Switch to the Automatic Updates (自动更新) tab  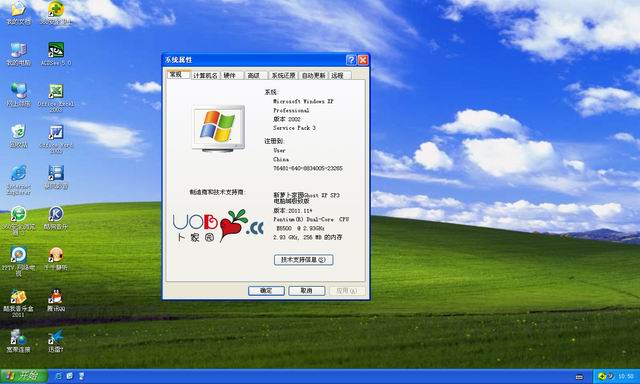tap(313, 75)
